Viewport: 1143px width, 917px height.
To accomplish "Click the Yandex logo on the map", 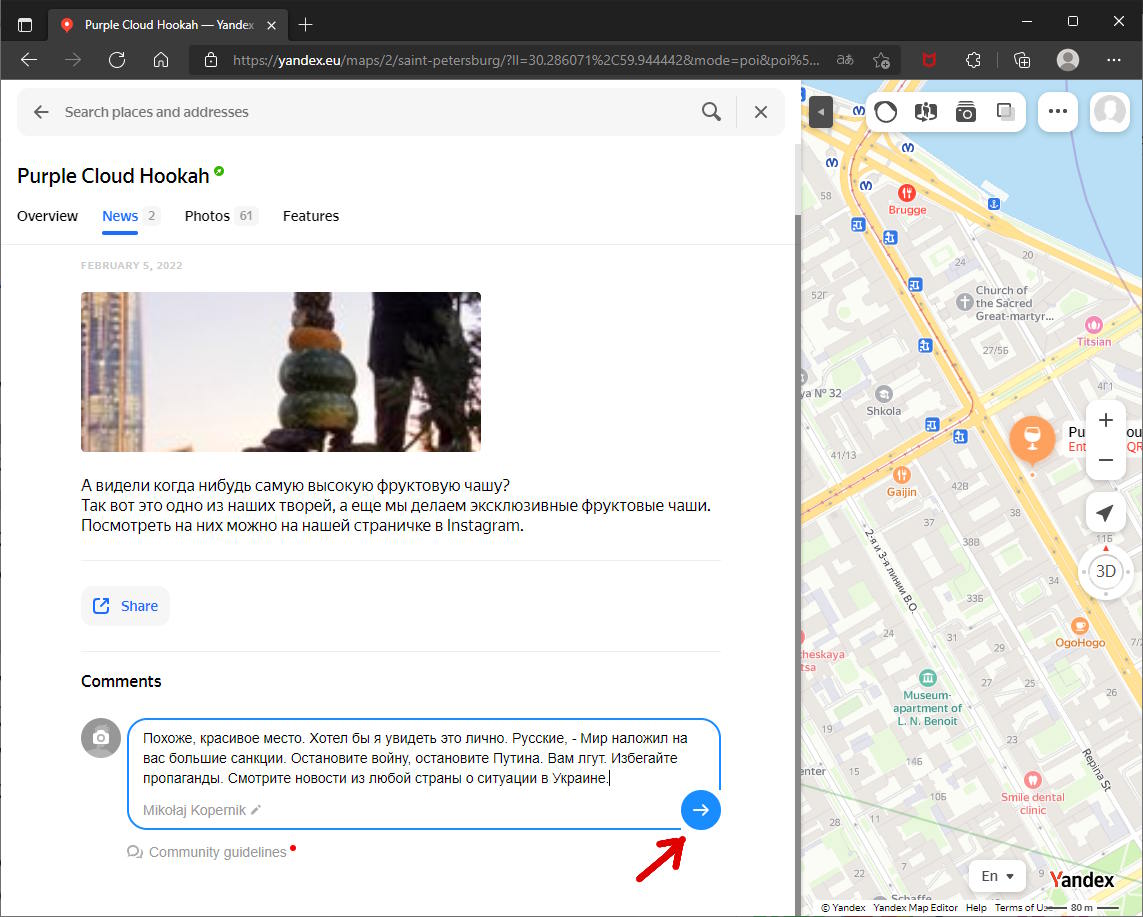I will (1082, 881).
